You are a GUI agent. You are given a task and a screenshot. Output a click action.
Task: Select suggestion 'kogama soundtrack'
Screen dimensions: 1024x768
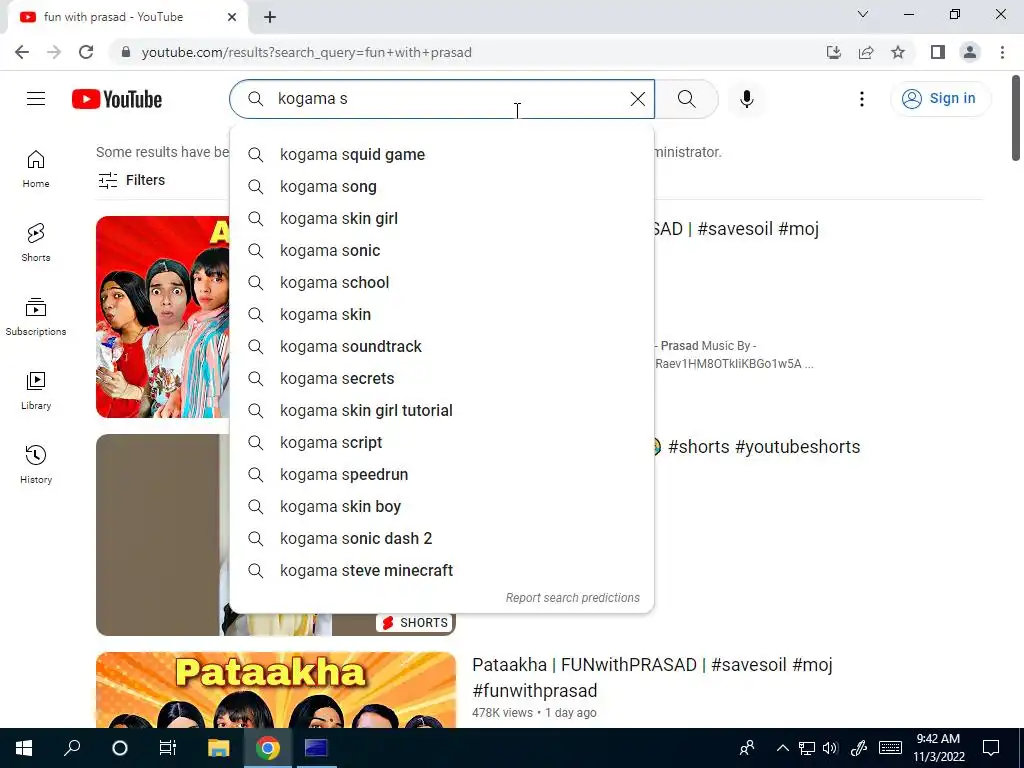pyautogui.click(x=441, y=347)
